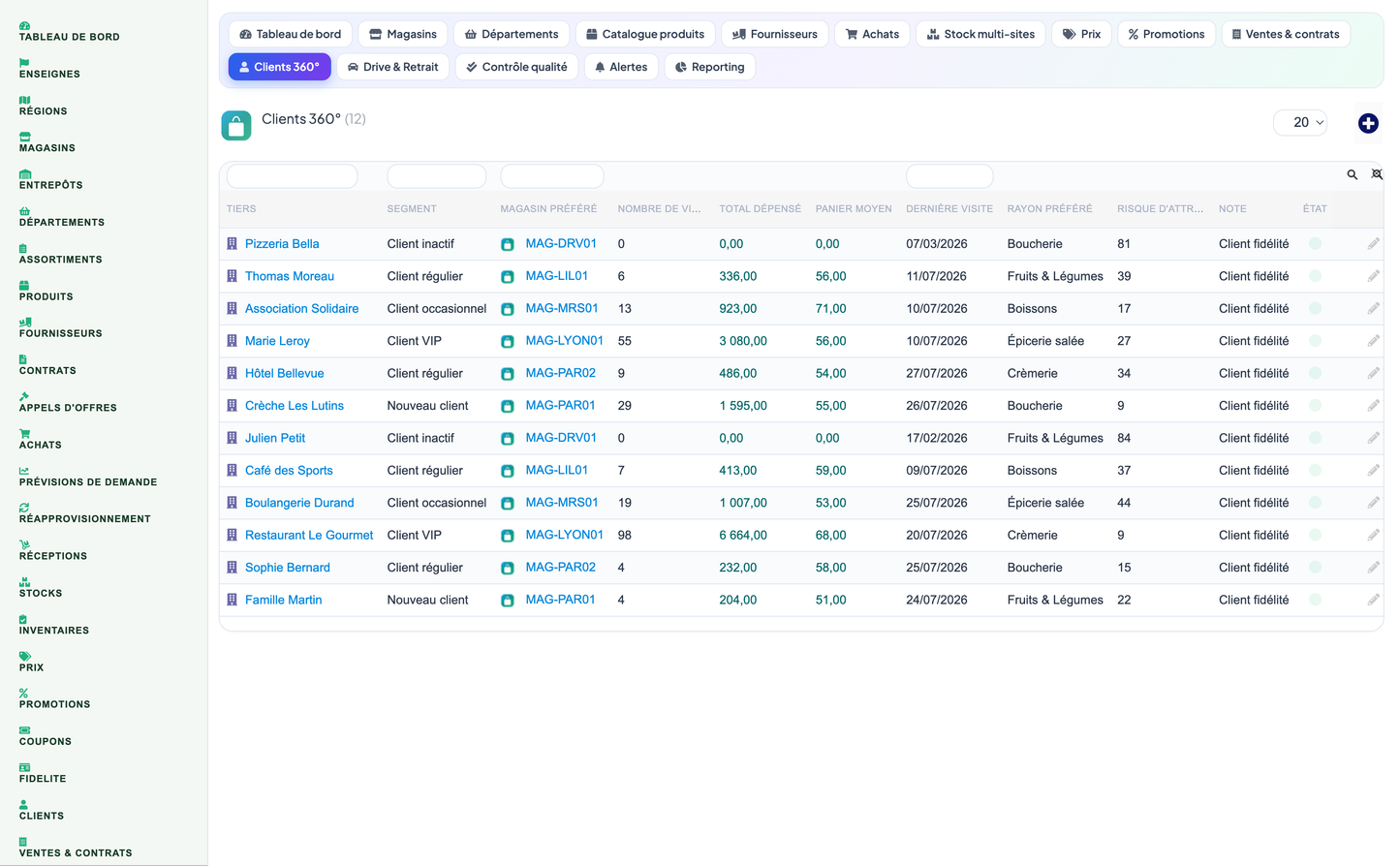Open MAG-DRV01 store link for Pizzeria Bella
This screenshot has height=866, width=1400.
pos(561,244)
